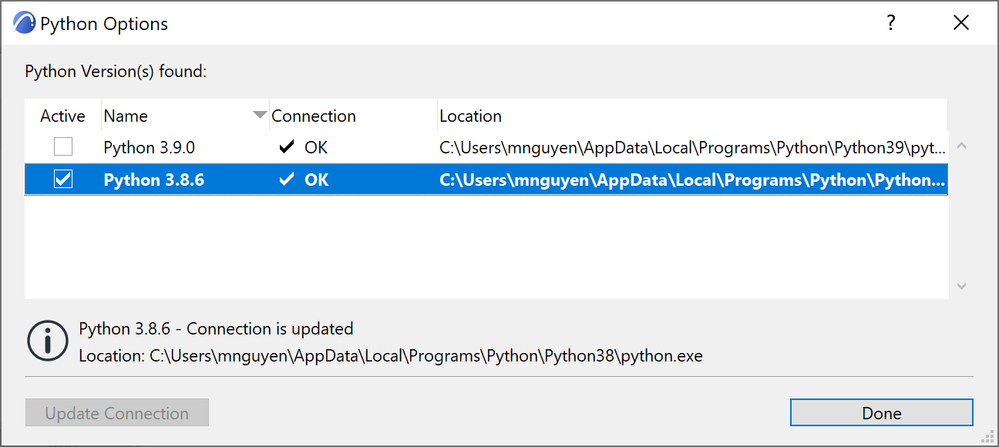The width and height of the screenshot is (999, 447).
Task: Click the sort arrow in Name column
Action: pos(260,116)
